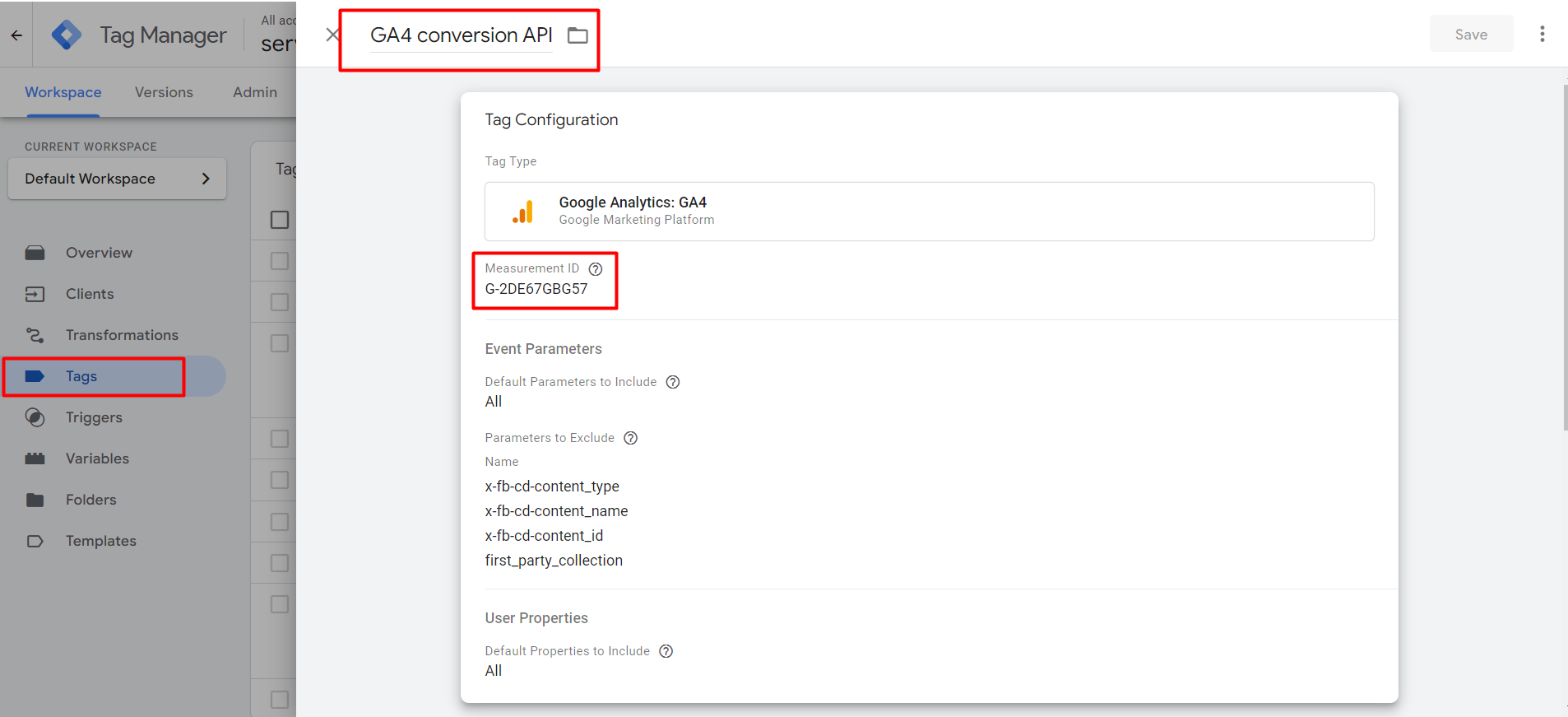
Task: Switch to the Workspace tab
Action: pos(63,92)
